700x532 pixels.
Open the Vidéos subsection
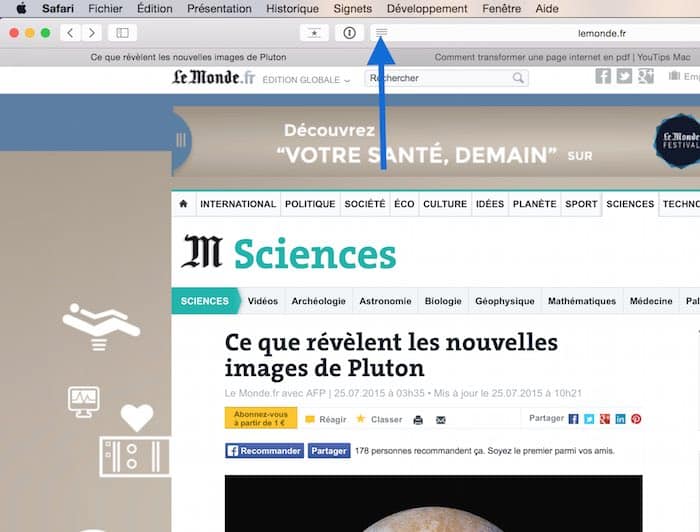(263, 301)
